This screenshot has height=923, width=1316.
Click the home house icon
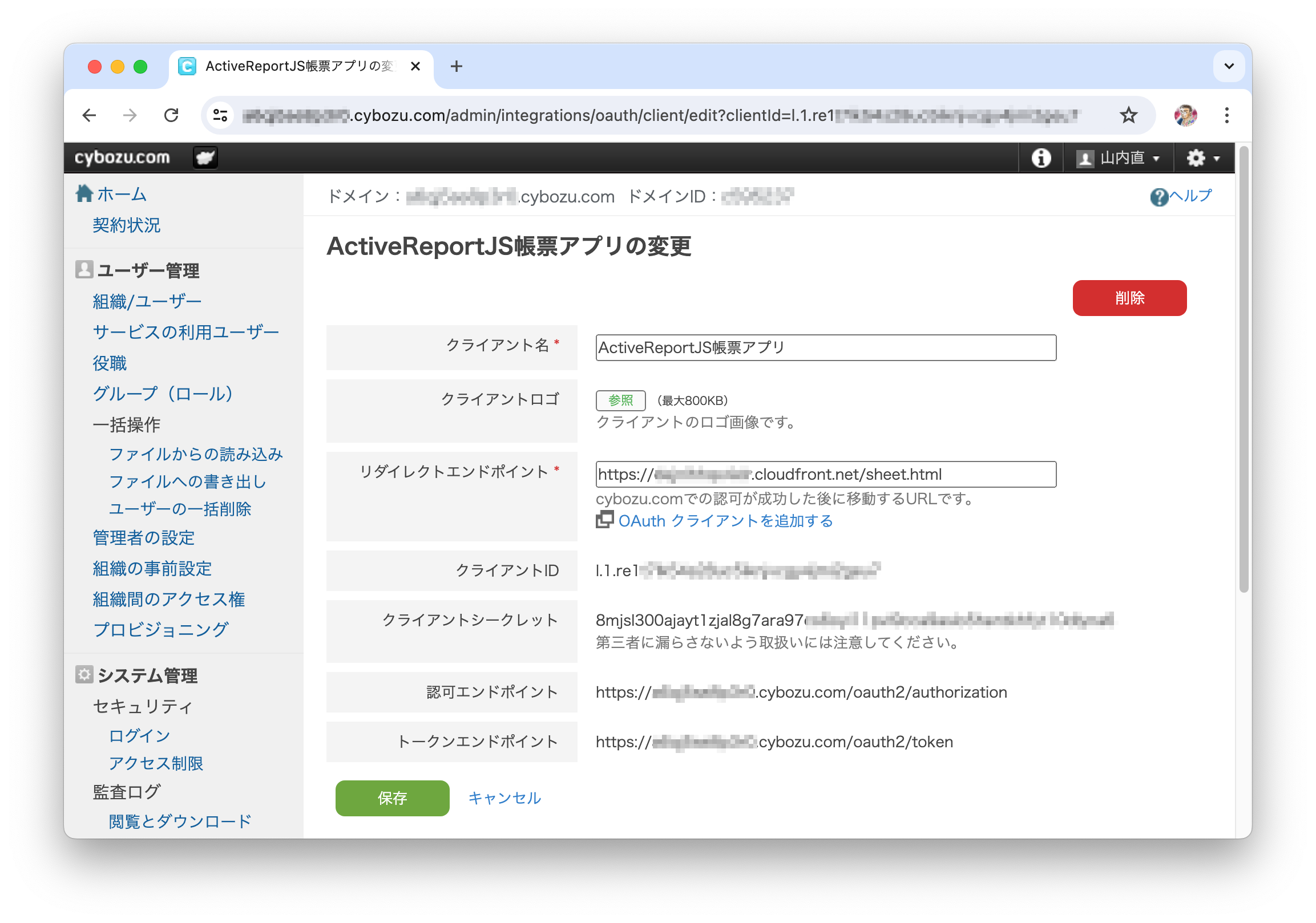(85, 193)
